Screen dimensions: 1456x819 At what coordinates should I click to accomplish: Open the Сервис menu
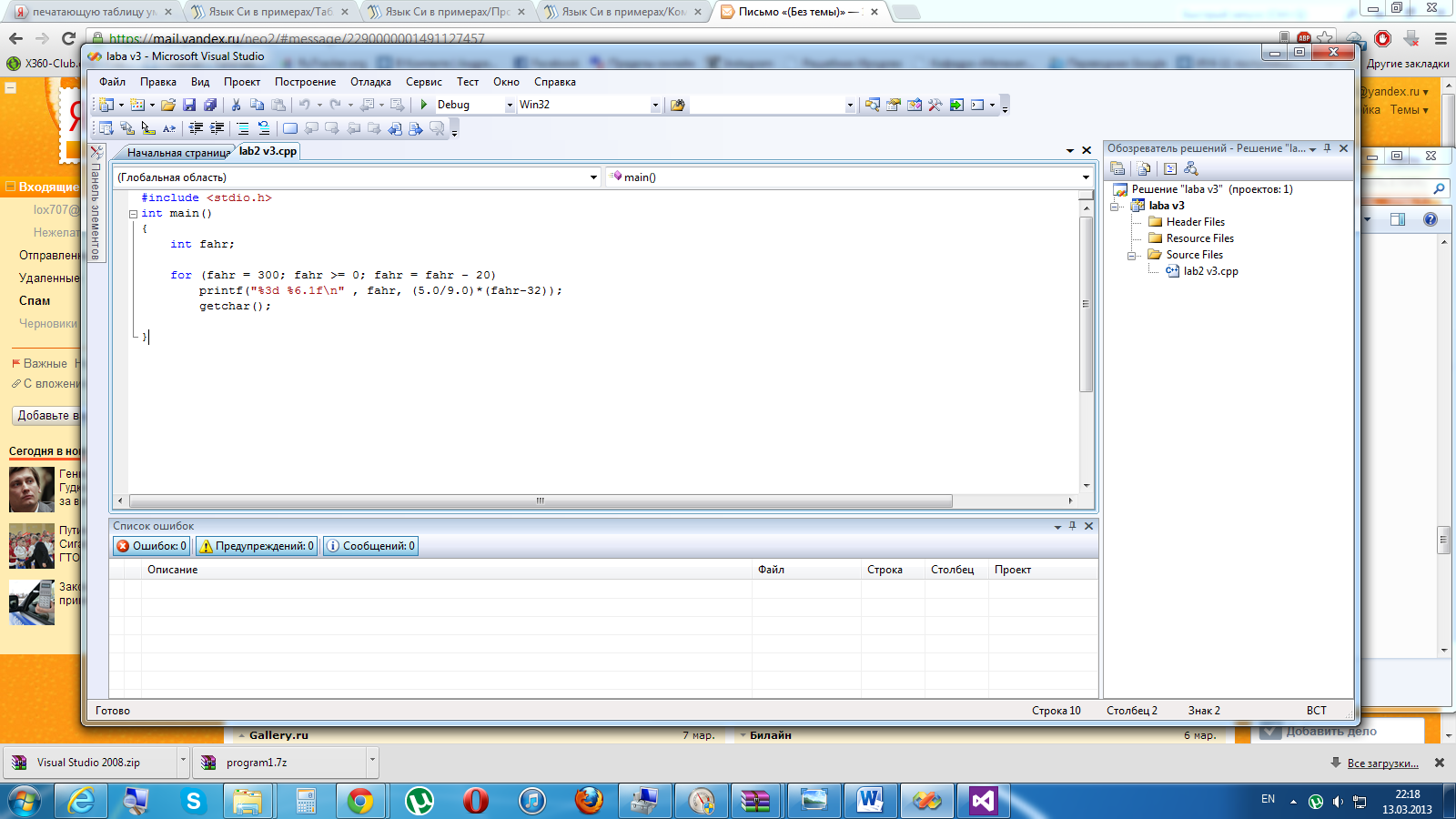(x=424, y=82)
